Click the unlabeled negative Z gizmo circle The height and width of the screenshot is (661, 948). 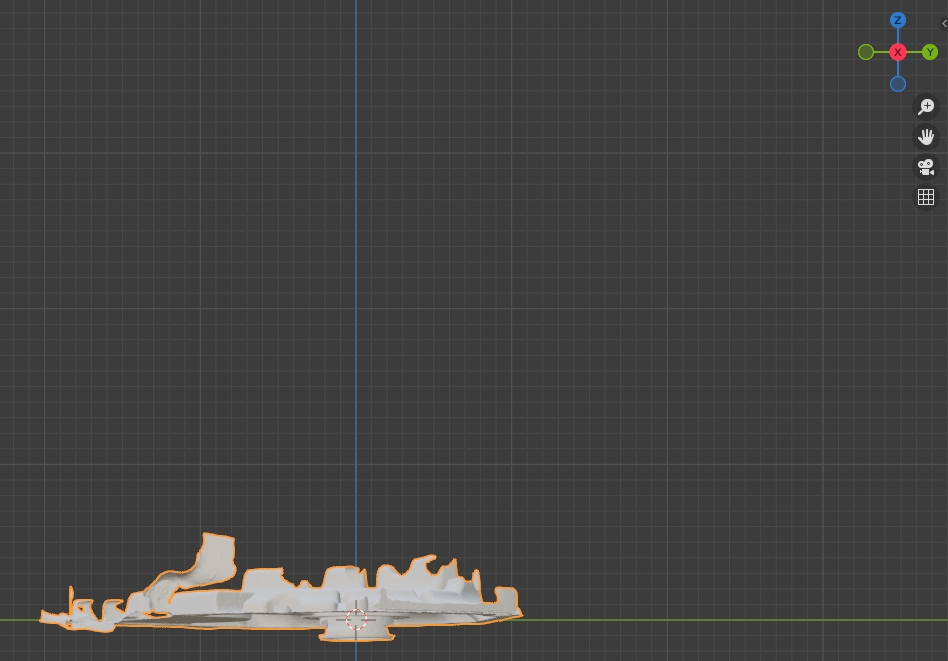click(898, 84)
